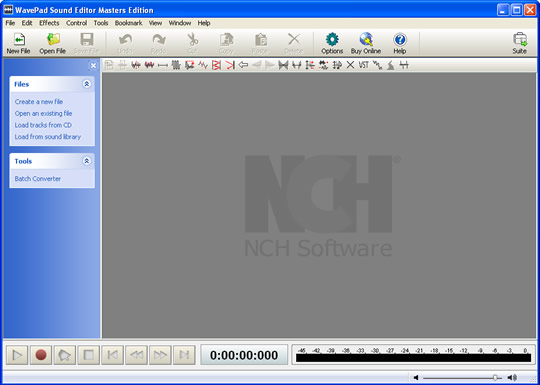
Task: Click the Stop square button
Action: [89, 355]
